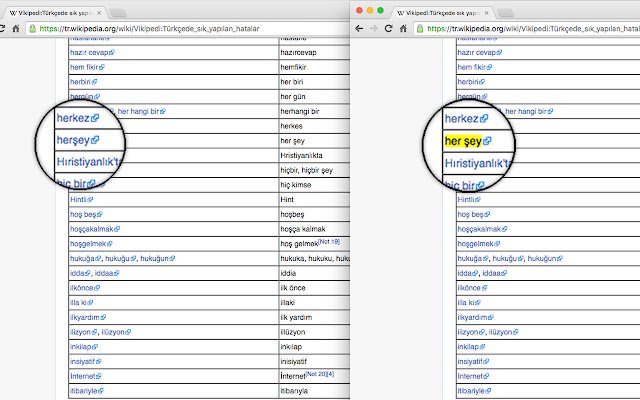The height and width of the screenshot is (400, 640).
Task: Open the 'hazır cevap' link in right window
Action: [x=476, y=52]
